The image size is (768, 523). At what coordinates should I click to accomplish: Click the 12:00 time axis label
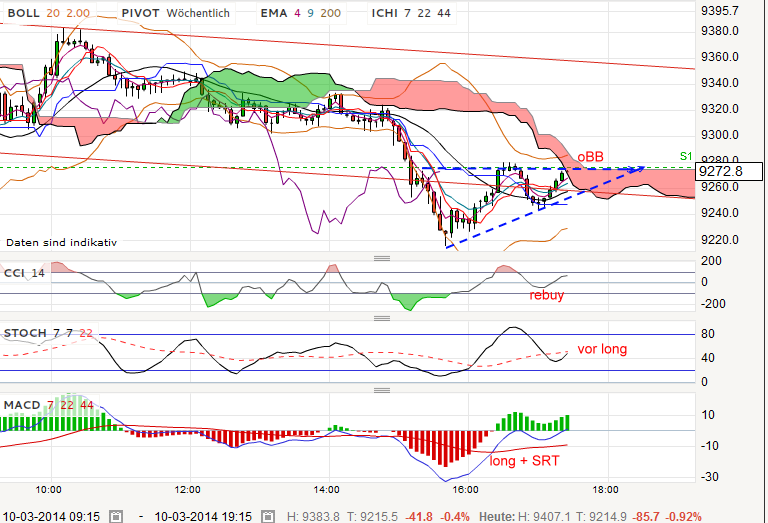pos(187,490)
